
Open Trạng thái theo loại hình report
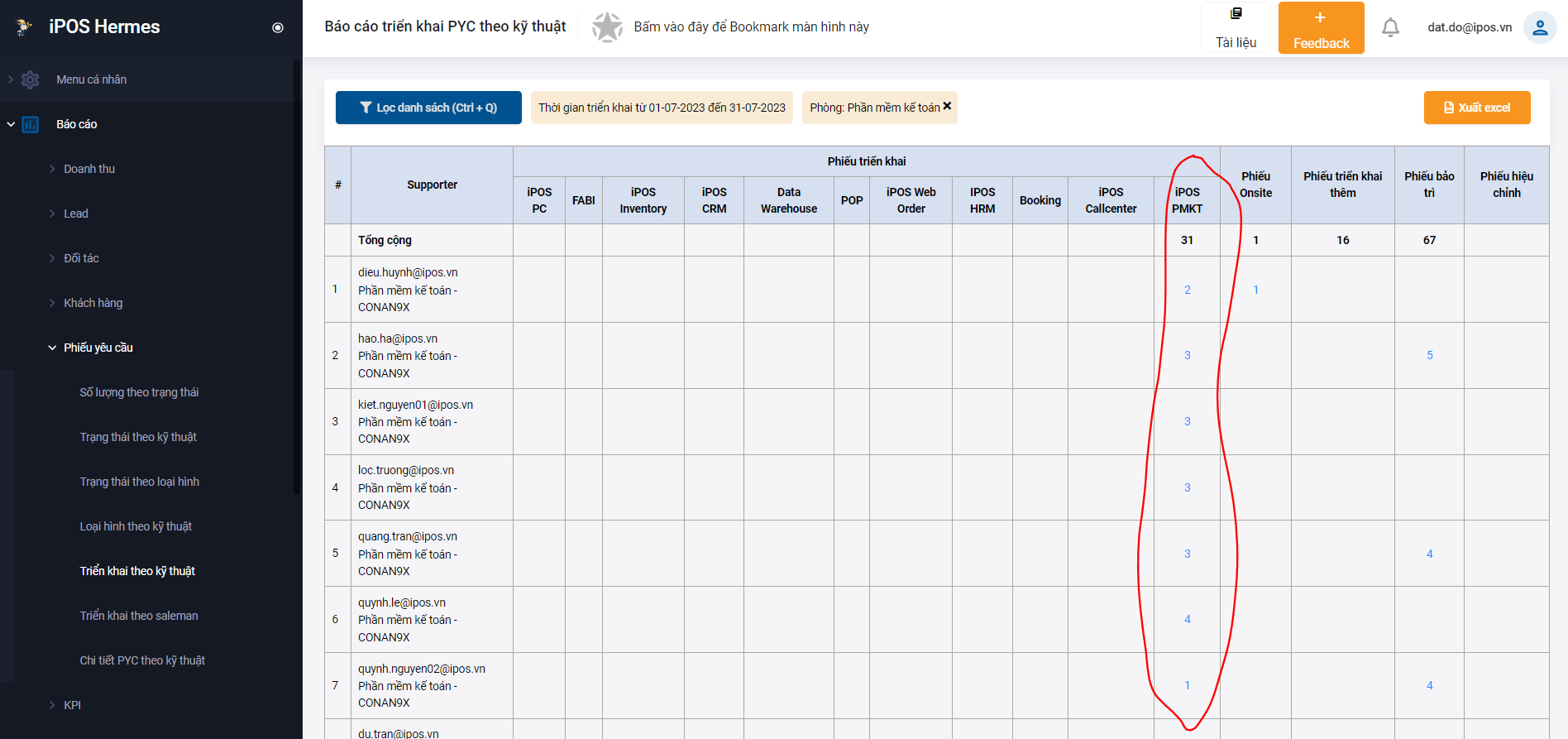(139, 482)
